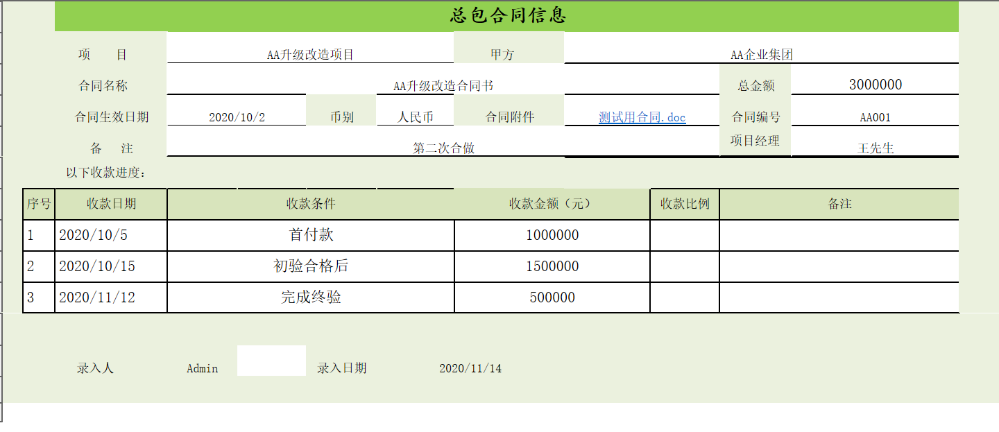Click the project name field AA升级改造项目

[x=310, y=55]
